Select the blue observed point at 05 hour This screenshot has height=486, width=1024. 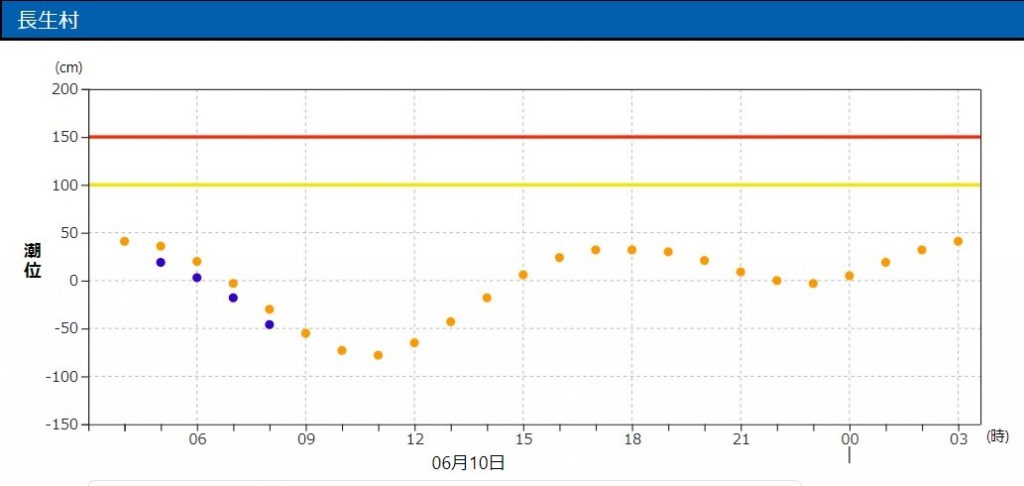tap(161, 263)
